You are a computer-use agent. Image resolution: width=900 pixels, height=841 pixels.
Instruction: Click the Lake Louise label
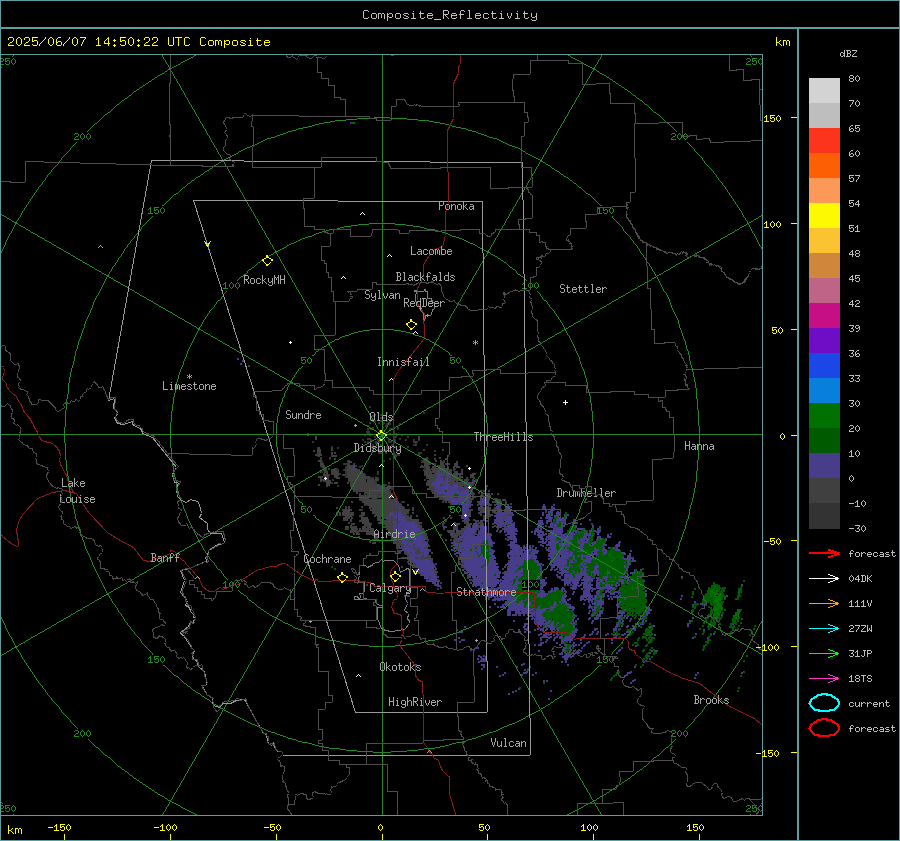(77, 491)
